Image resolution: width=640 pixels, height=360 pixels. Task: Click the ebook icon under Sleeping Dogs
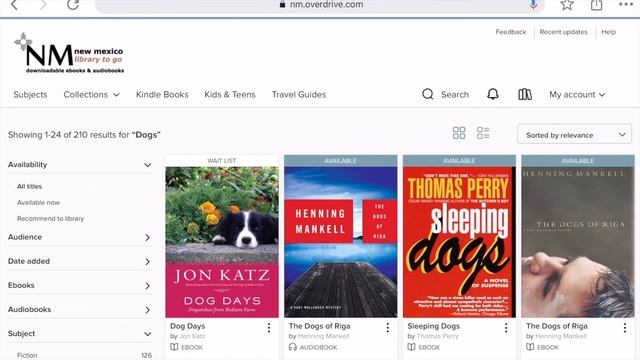click(x=411, y=347)
